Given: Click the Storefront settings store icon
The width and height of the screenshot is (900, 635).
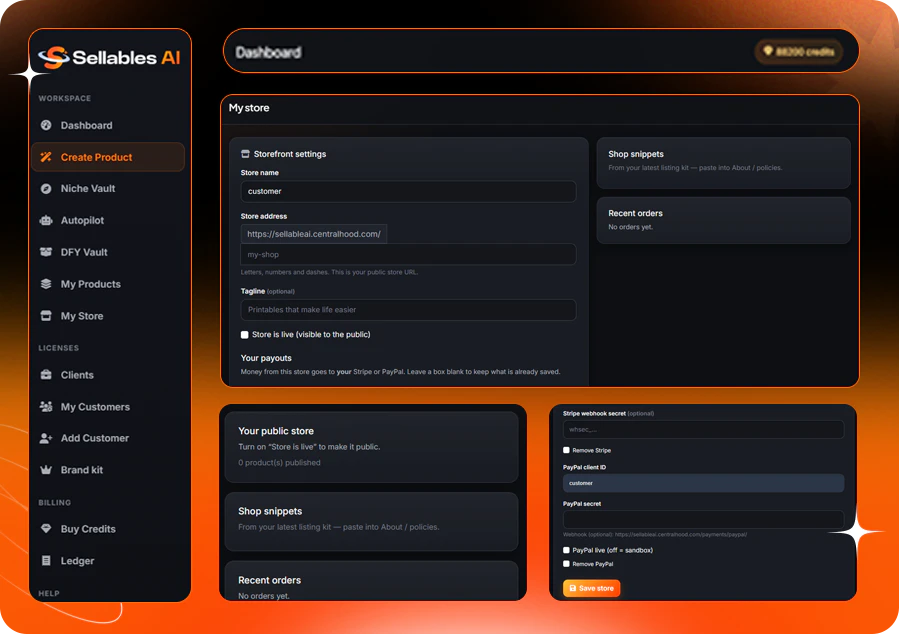Looking at the screenshot, I should click(245, 154).
